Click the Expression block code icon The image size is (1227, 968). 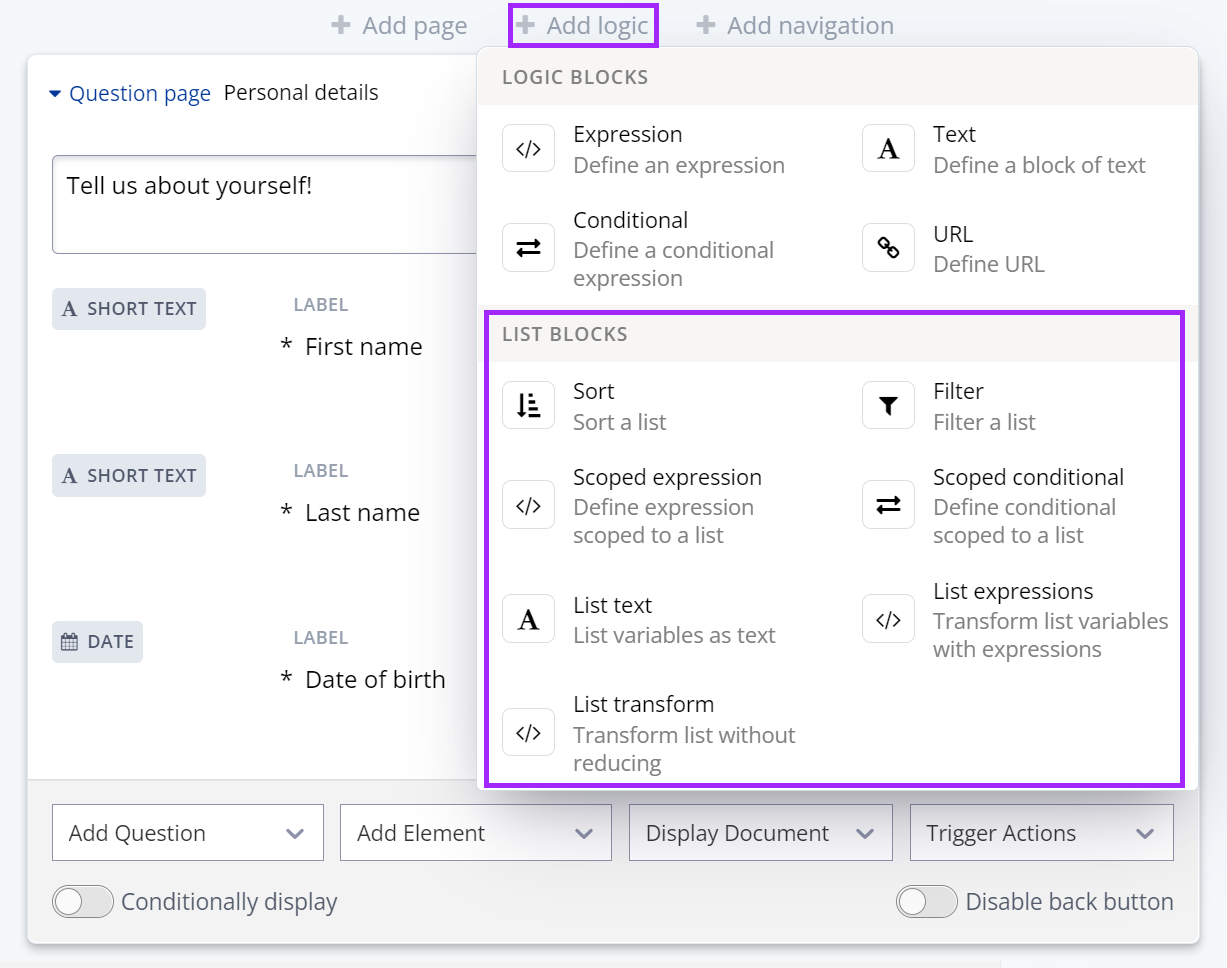click(x=528, y=149)
